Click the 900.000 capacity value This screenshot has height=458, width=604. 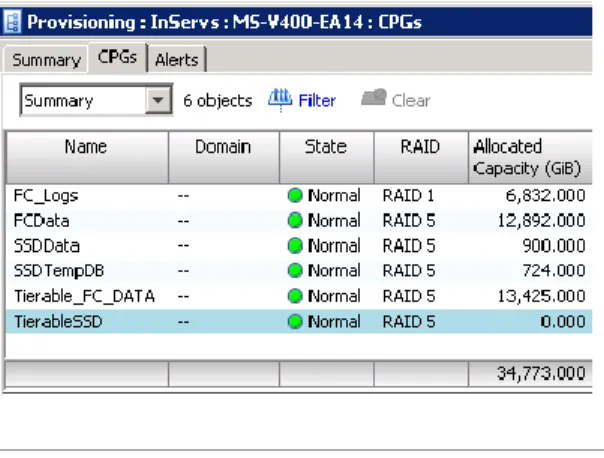pyautogui.click(x=554, y=246)
